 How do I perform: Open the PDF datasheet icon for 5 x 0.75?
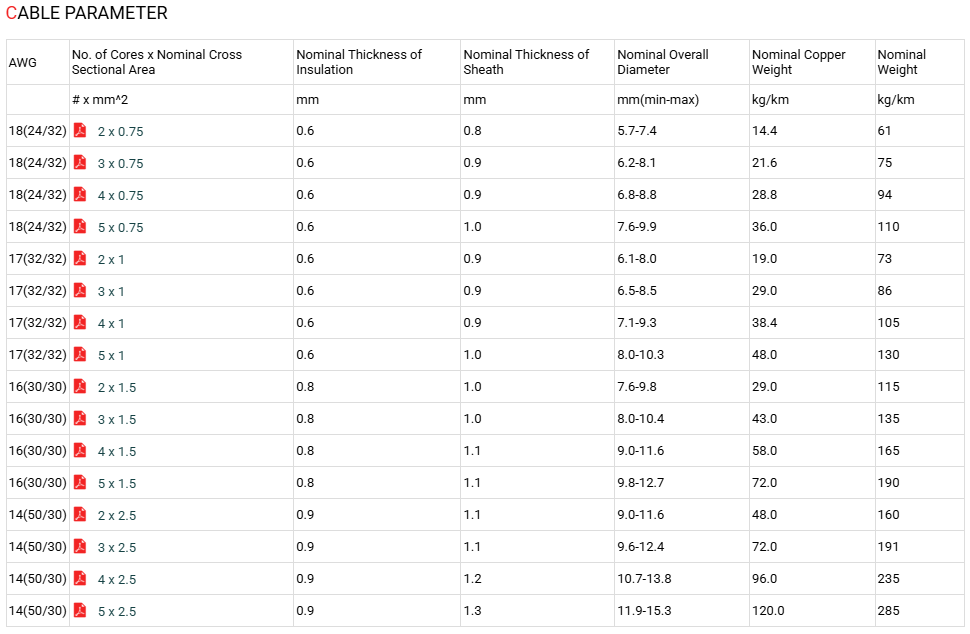pos(80,226)
